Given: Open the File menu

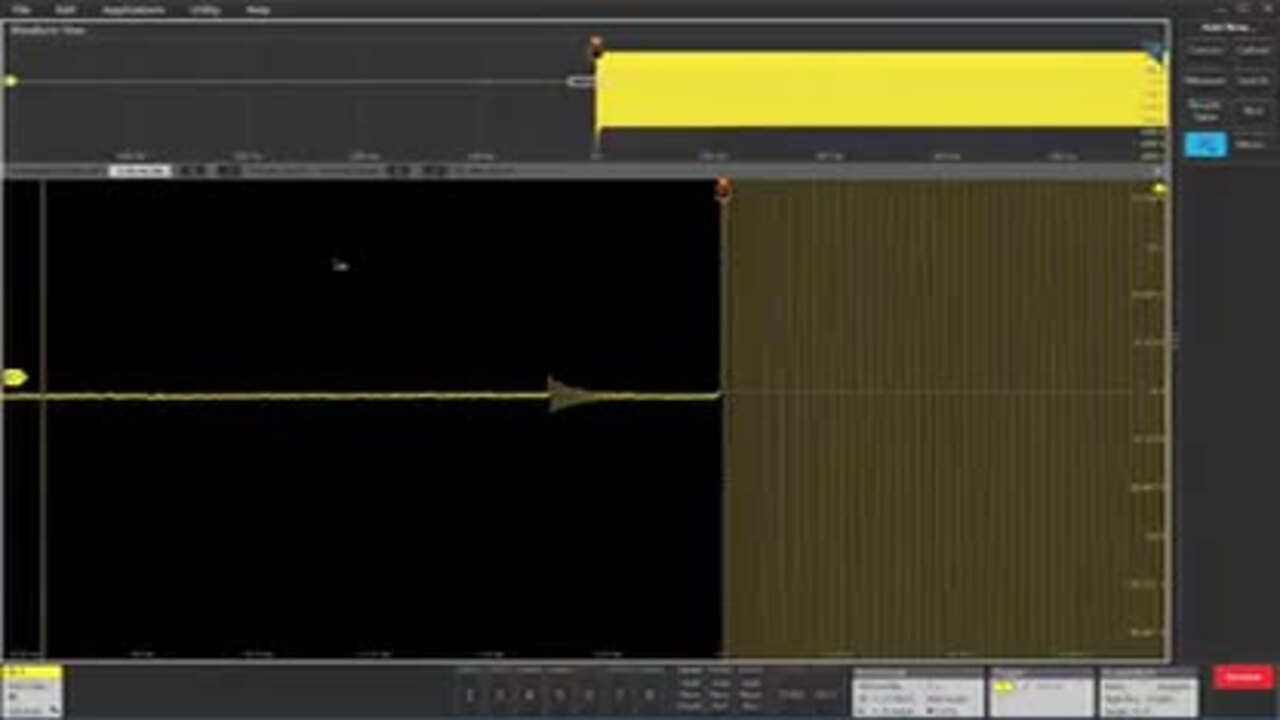Looking at the screenshot, I should click(21, 9).
